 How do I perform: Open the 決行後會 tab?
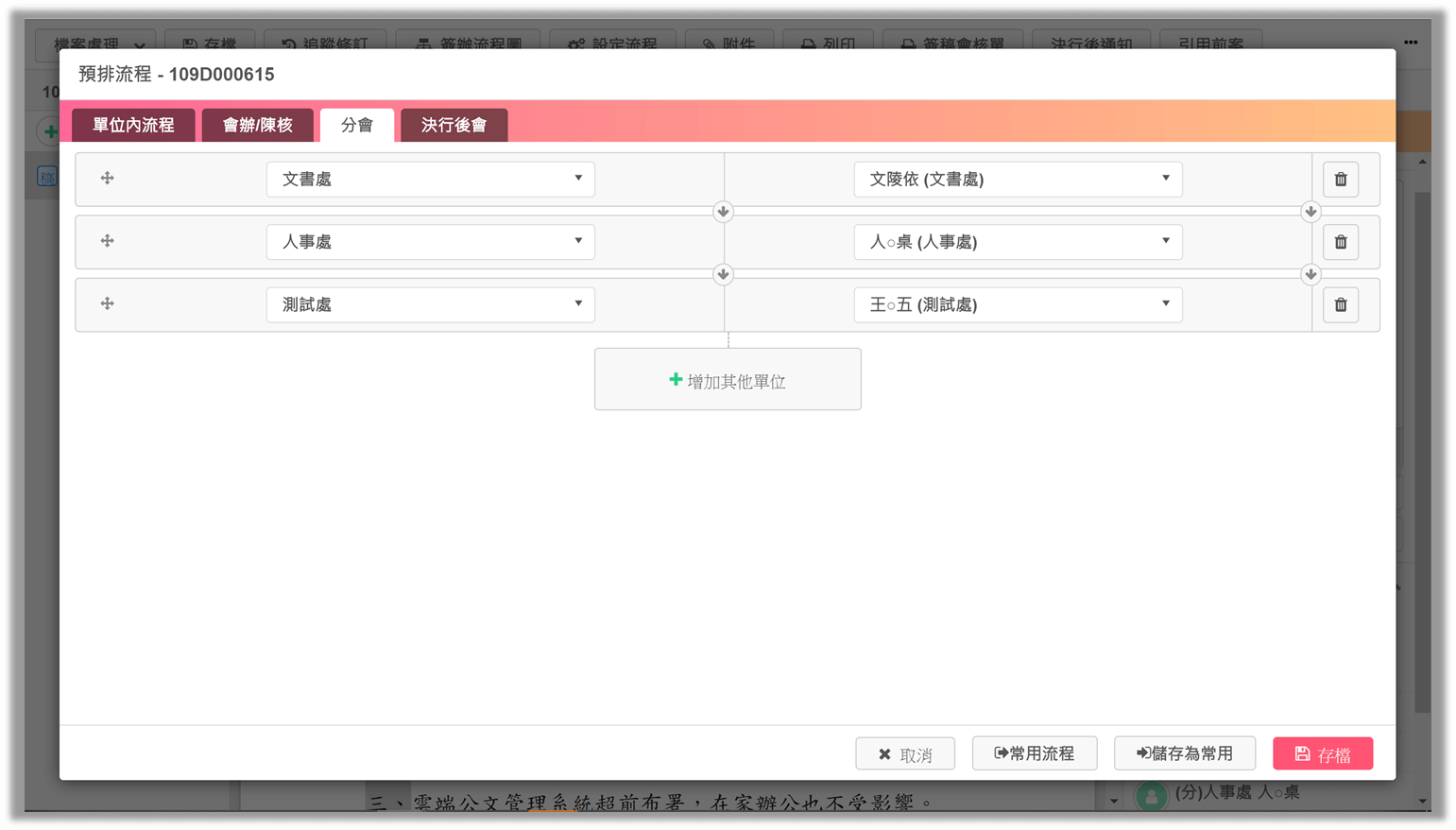[x=454, y=125]
